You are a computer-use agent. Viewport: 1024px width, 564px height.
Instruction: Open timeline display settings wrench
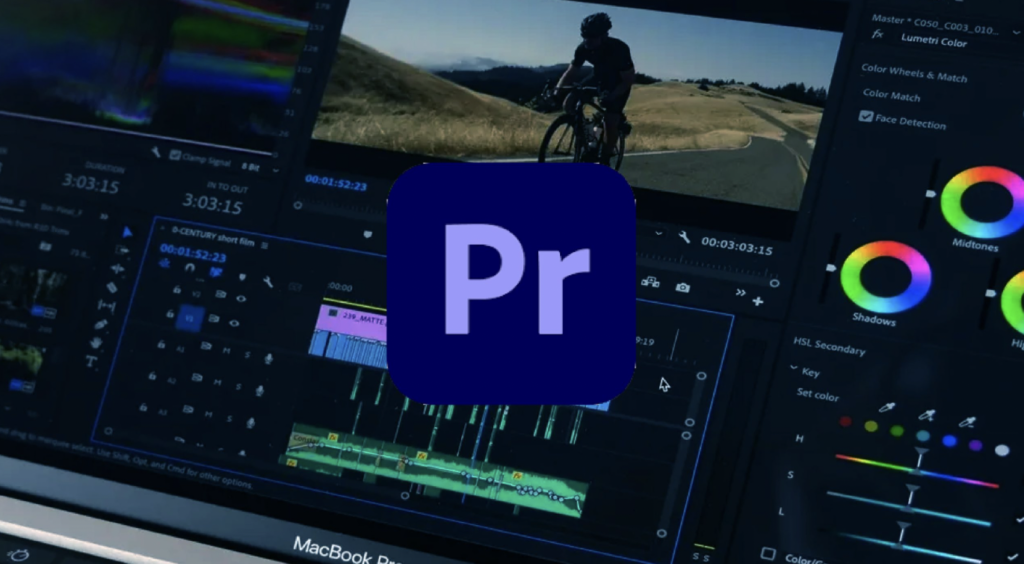[x=268, y=281]
